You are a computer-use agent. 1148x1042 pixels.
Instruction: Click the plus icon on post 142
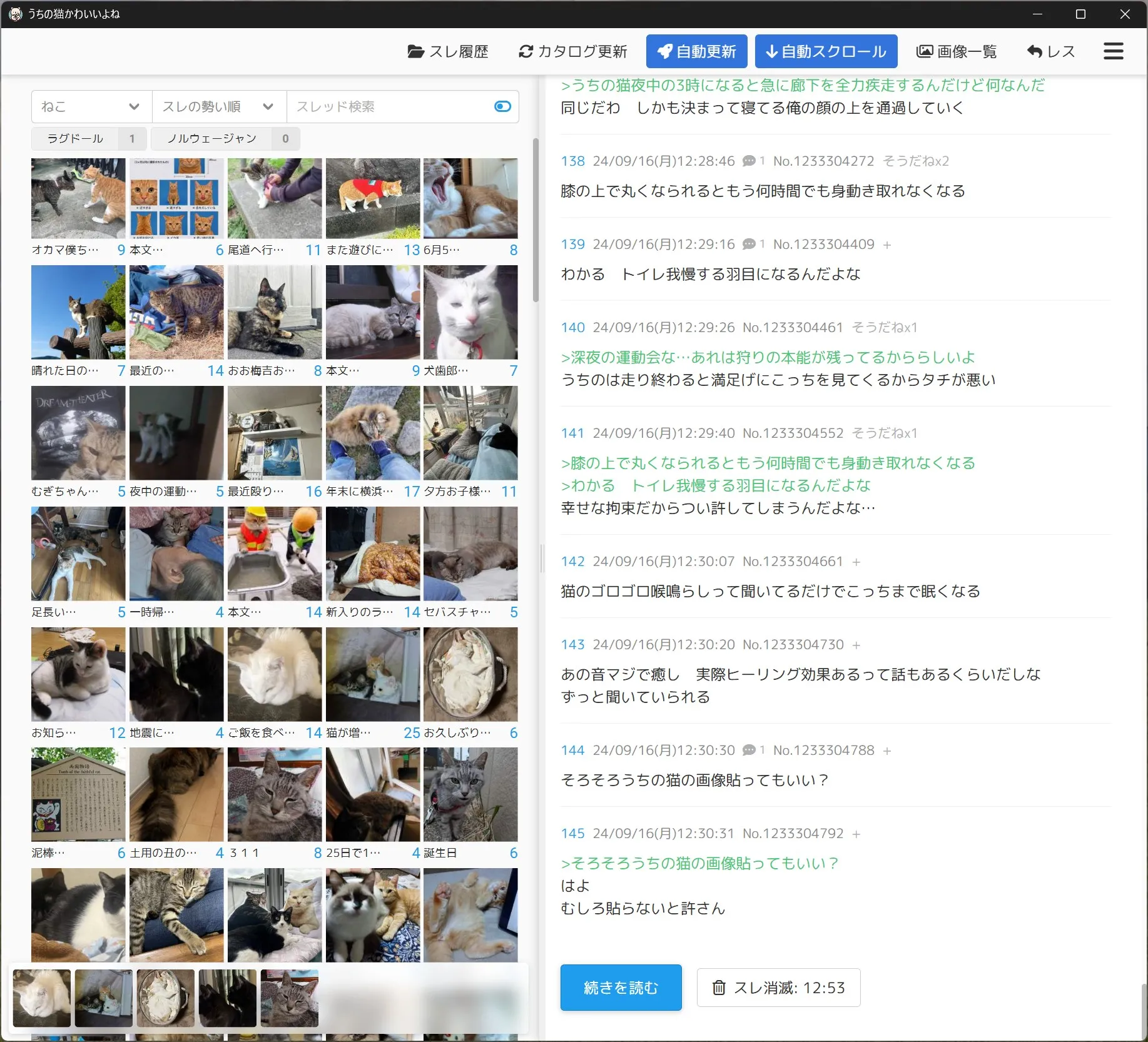(x=856, y=562)
